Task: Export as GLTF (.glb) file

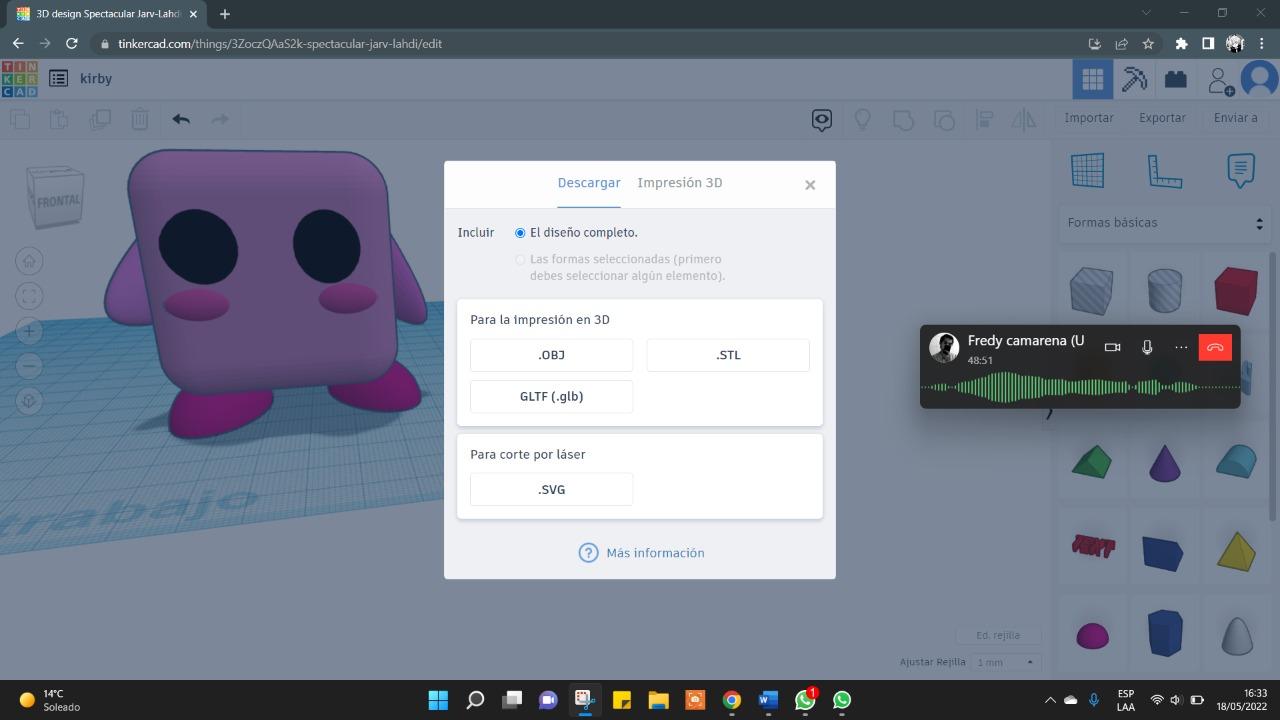Action: pos(551,396)
